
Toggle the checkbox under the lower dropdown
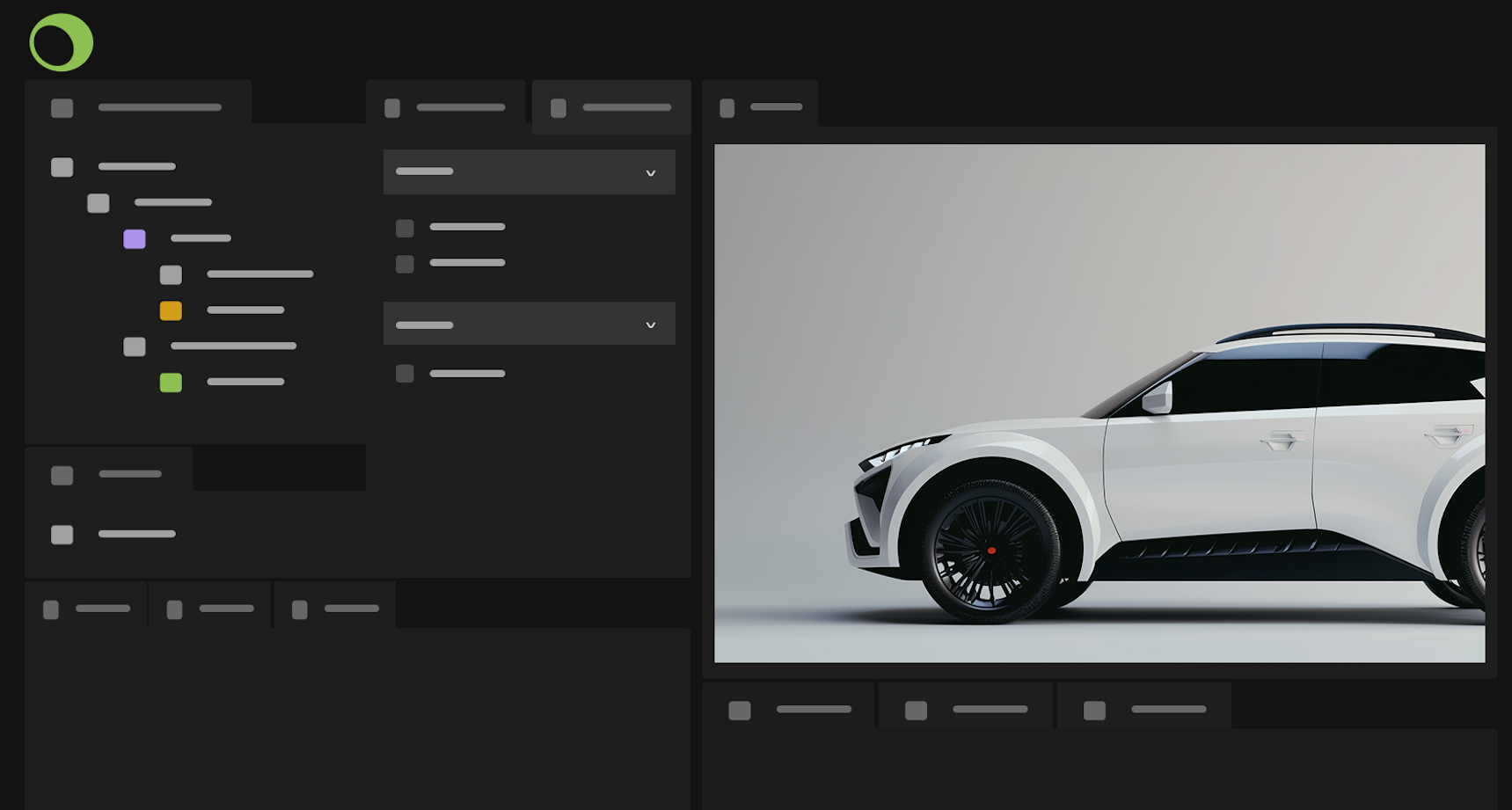405,374
